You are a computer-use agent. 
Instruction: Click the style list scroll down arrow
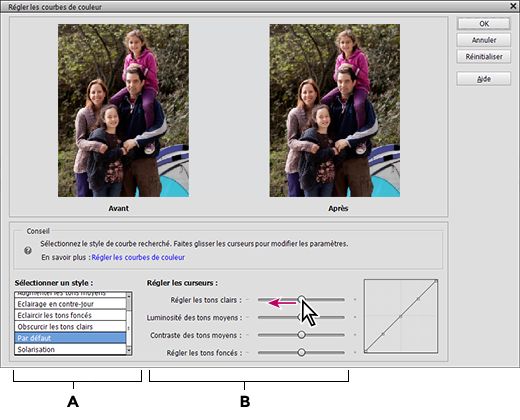click(129, 351)
